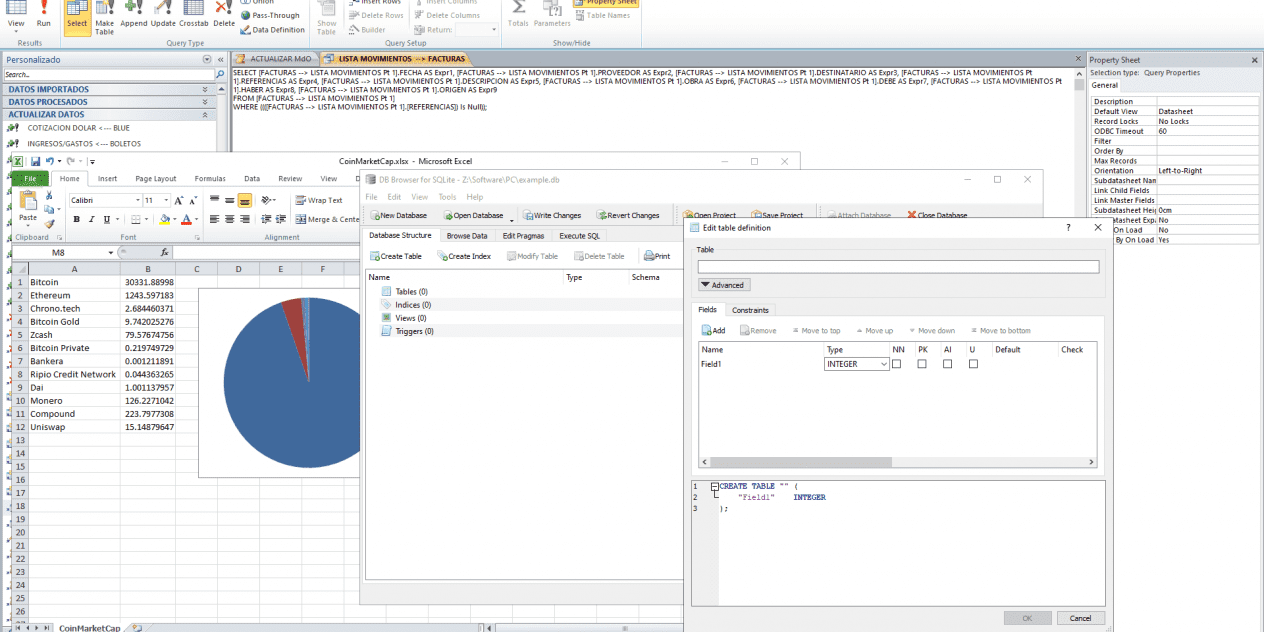Click Close Database in DB Browser toolbar
Screen dimensions: 1264x632
click(x=937, y=215)
